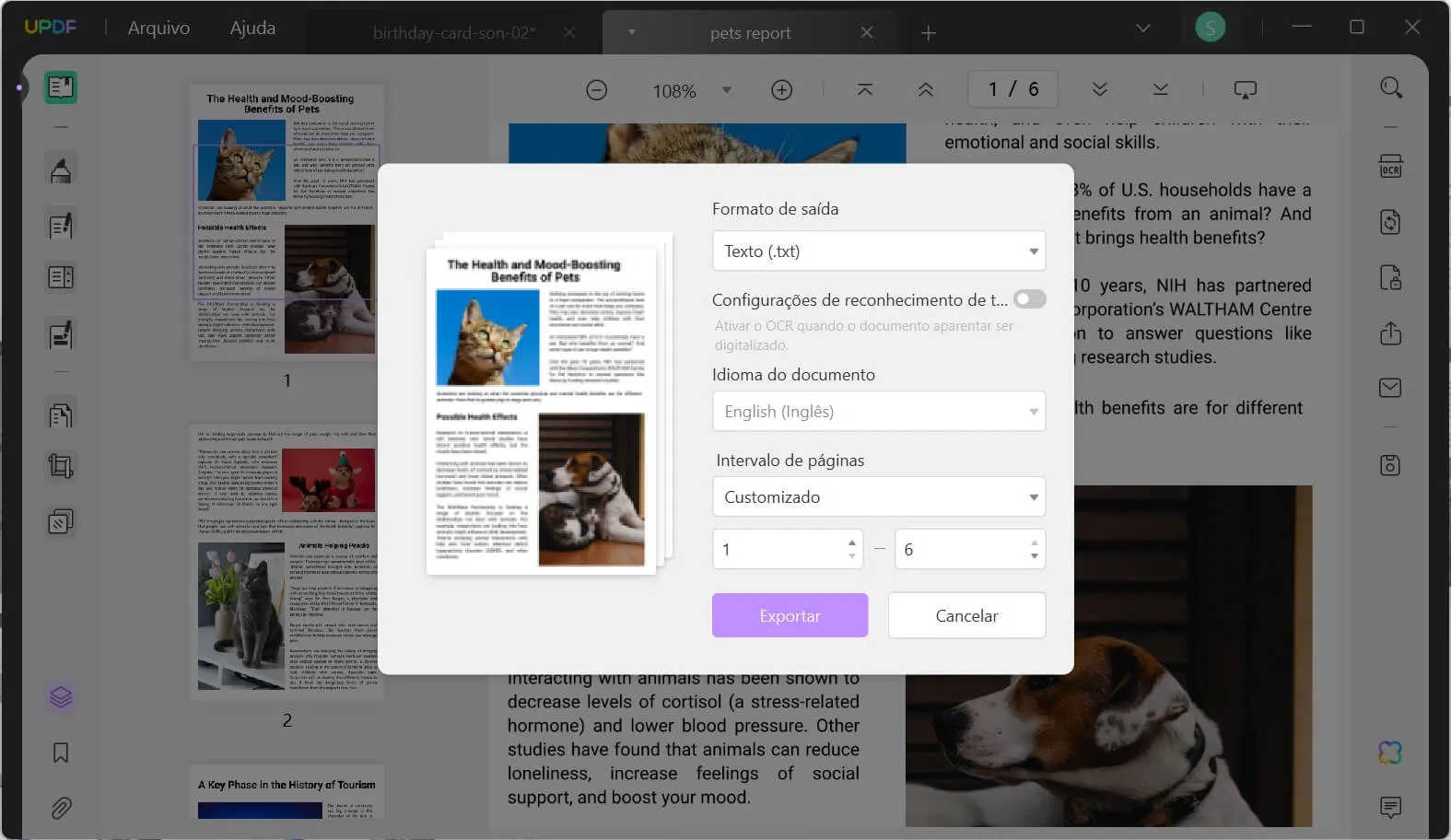Click the export preview document thumbnail
This screenshot has height=840, width=1451.
(x=542, y=412)
